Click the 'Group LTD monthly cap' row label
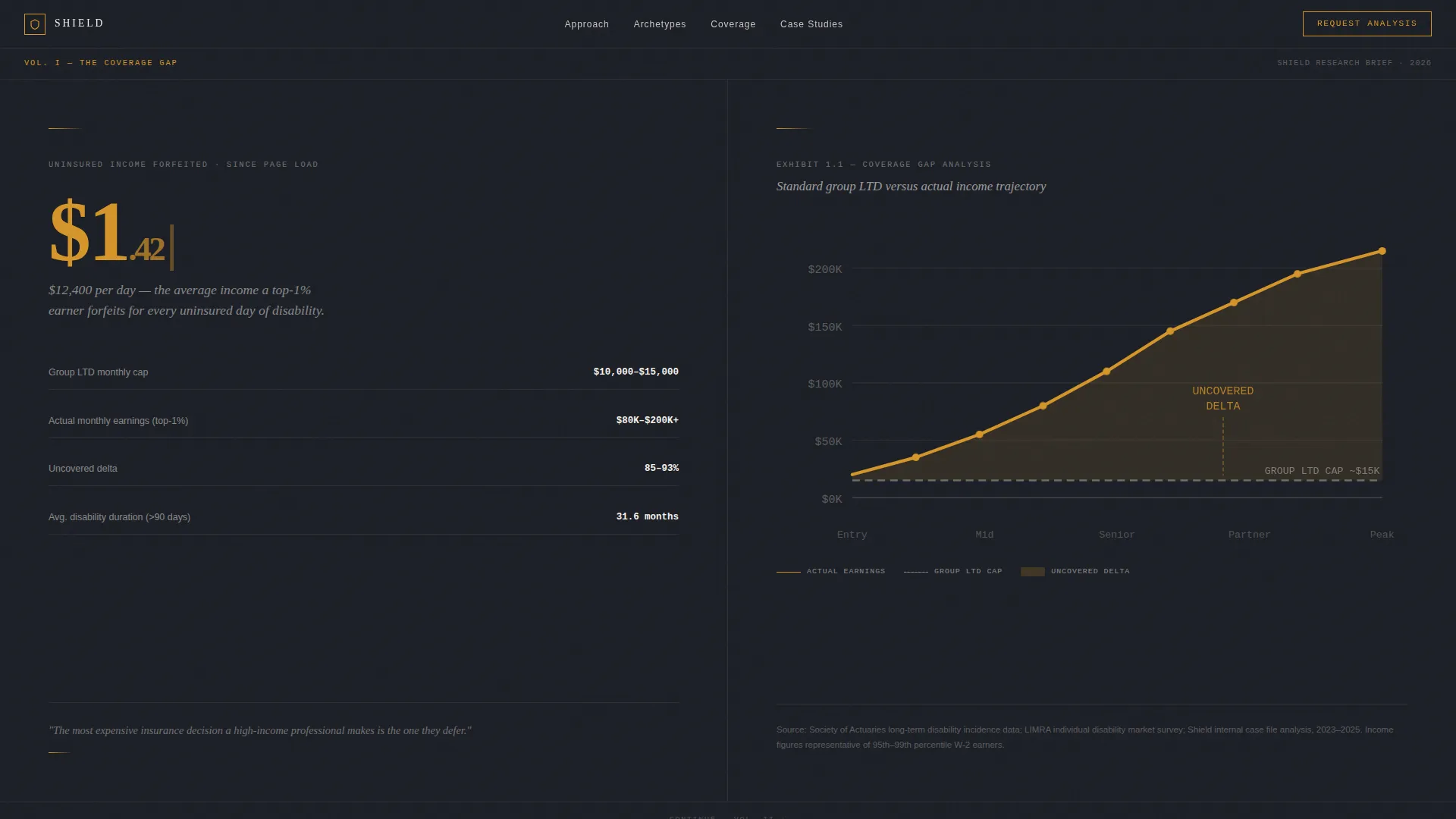Image resolution: width=1456 pixels, height=819 pixels. click(x=99, y=372)
